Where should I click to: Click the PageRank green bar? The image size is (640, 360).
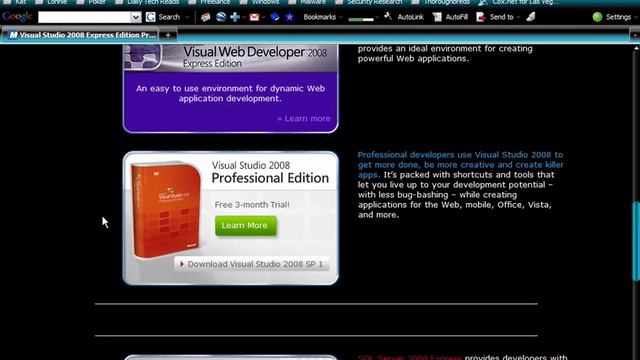(x=361, y=19)
